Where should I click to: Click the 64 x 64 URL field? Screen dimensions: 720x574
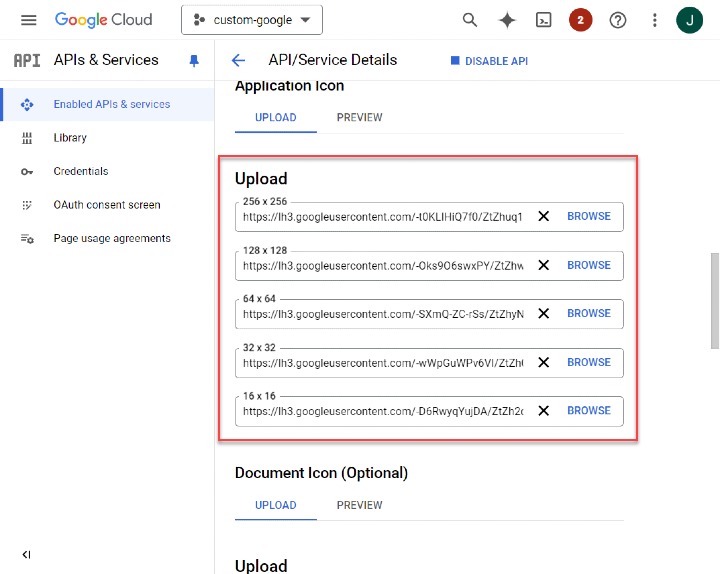382,314
